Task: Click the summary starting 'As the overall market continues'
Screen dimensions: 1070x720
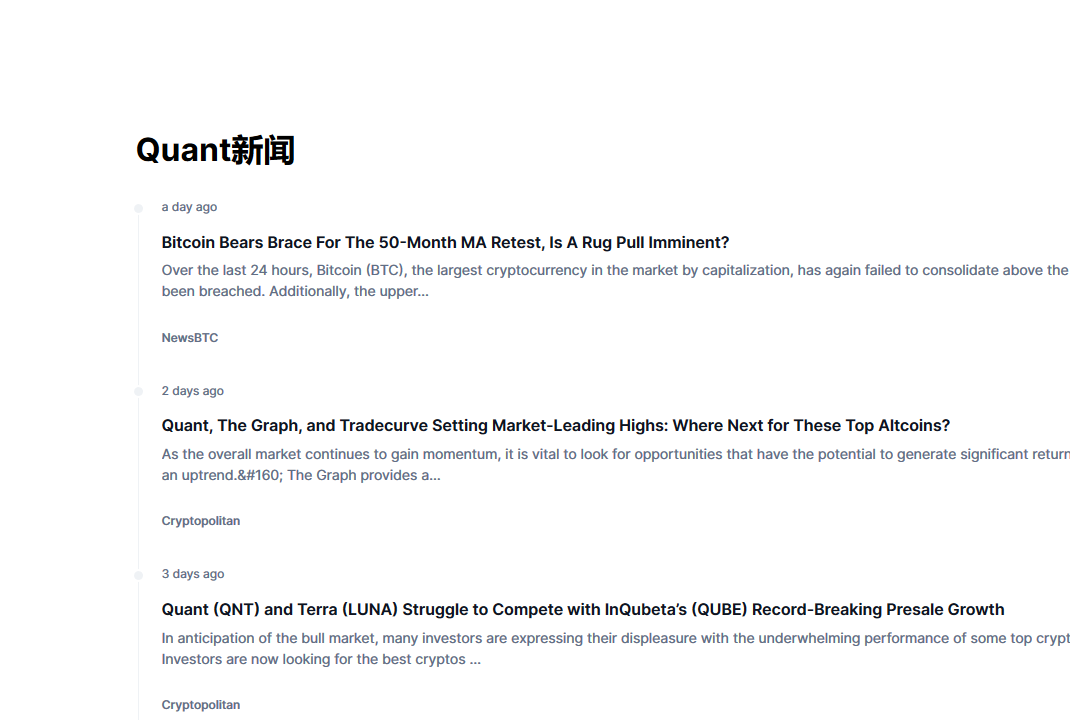Action: [616, 465]
